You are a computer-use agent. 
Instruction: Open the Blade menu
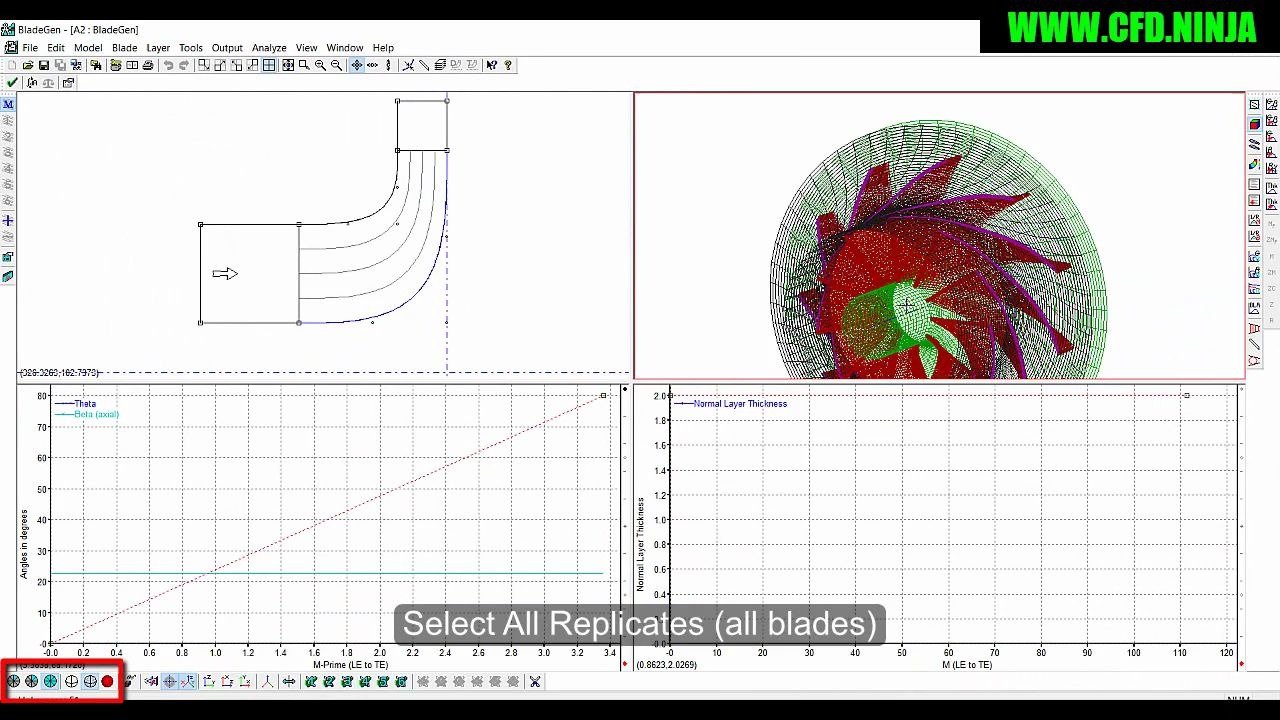(124, 47)
